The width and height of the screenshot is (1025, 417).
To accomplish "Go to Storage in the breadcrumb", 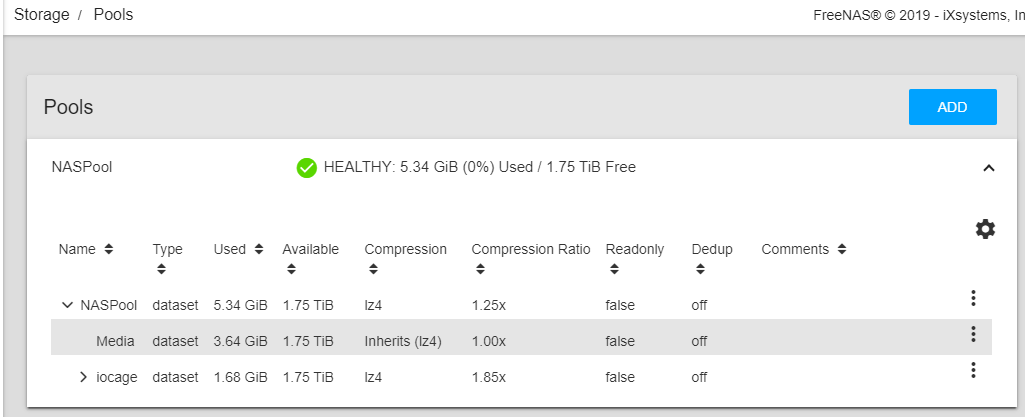I will coord(42,15).
